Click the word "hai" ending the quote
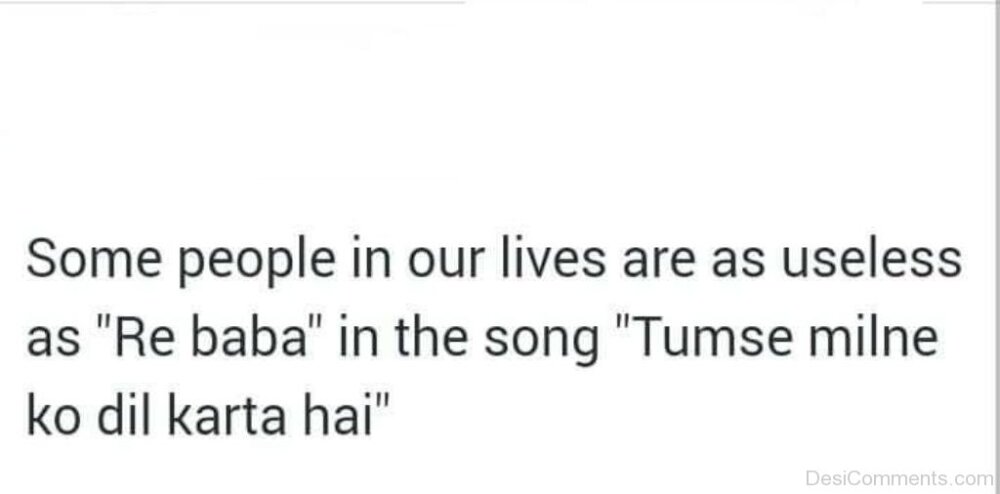 (x=337, y=418)
